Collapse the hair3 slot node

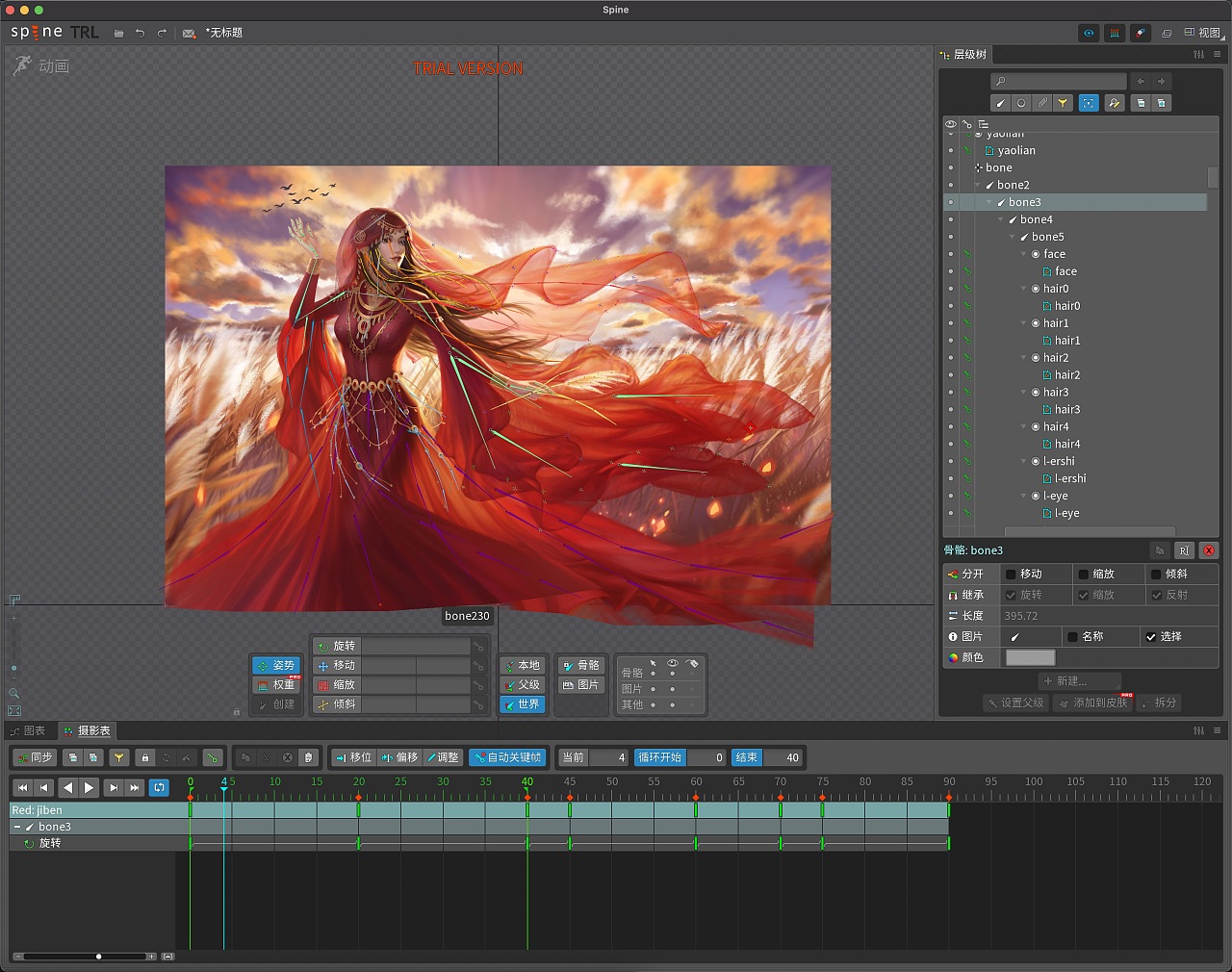1024,393
